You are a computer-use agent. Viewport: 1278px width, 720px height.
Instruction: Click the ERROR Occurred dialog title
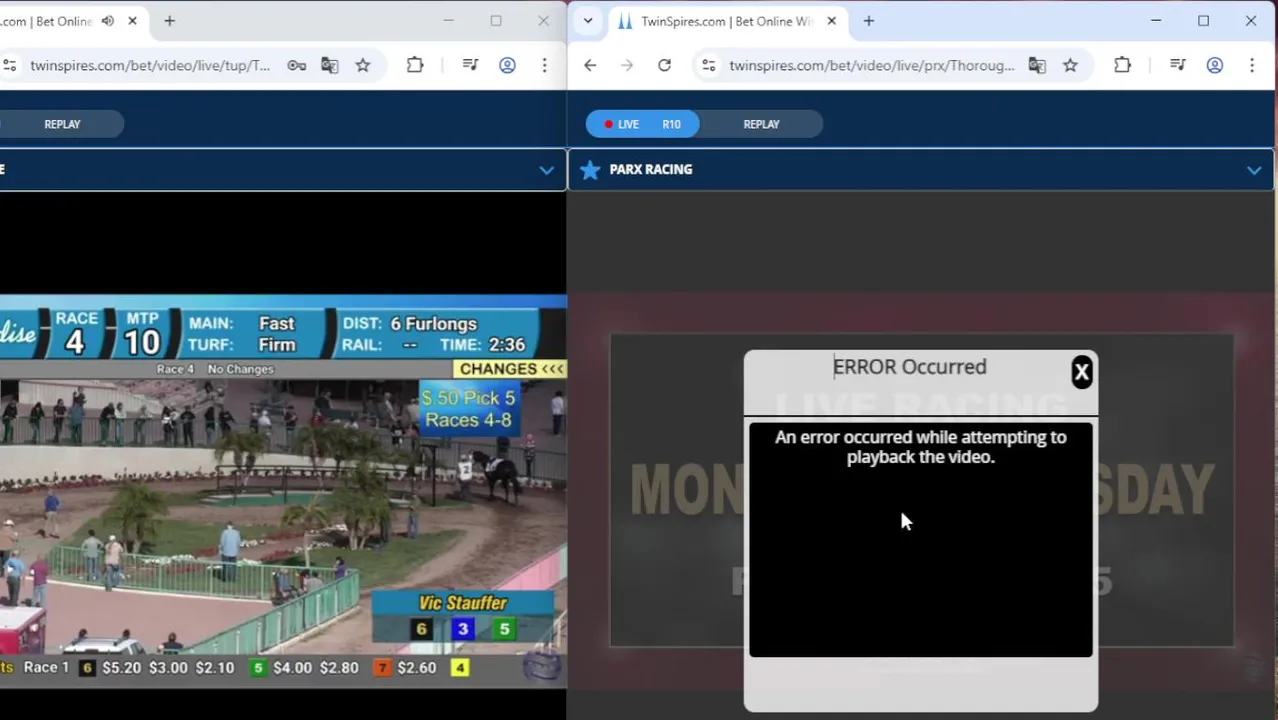pyautogui.click(x=909, y=367)
